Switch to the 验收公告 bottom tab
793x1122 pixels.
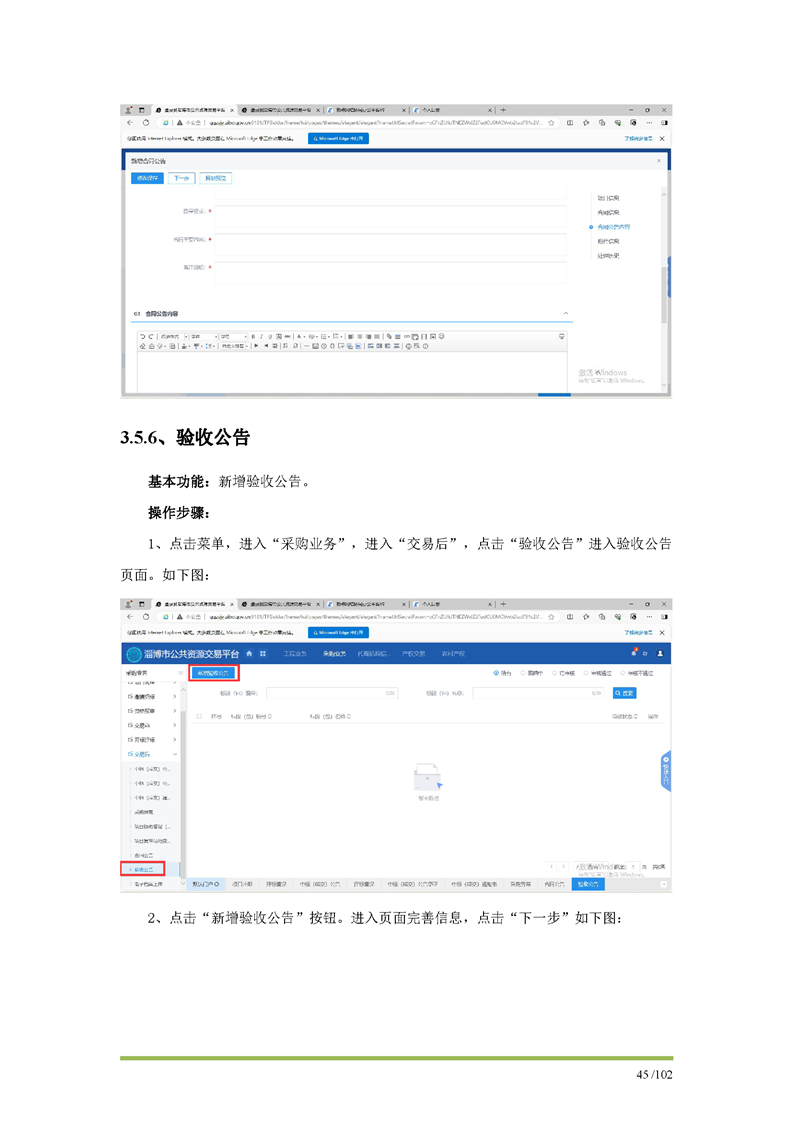tap(586, 884)
